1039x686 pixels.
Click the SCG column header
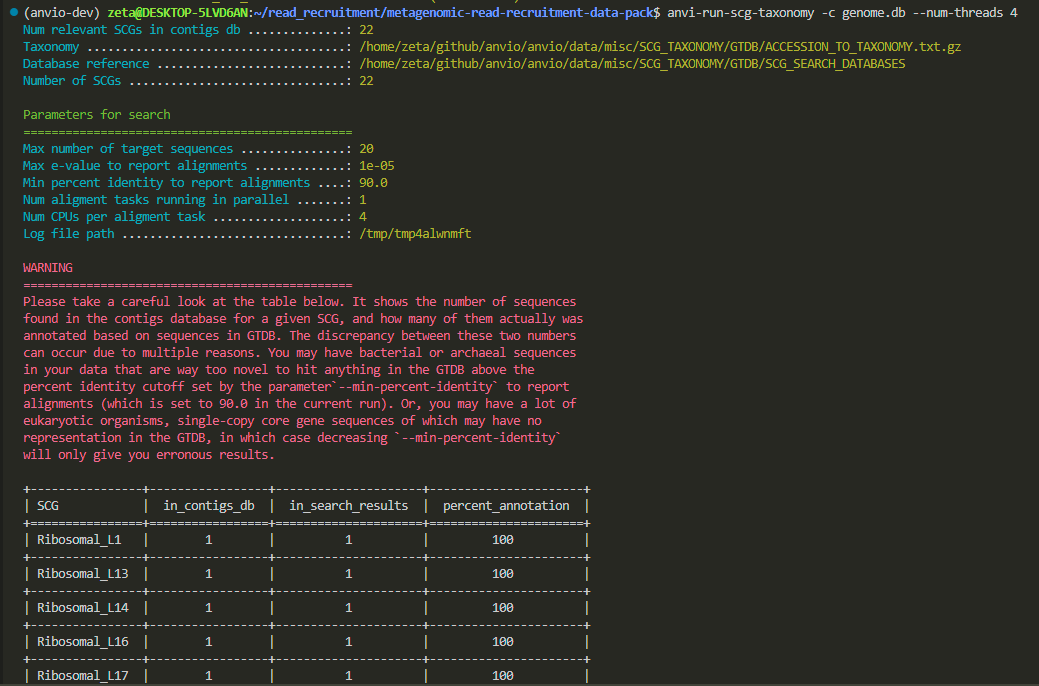[48, 506]
